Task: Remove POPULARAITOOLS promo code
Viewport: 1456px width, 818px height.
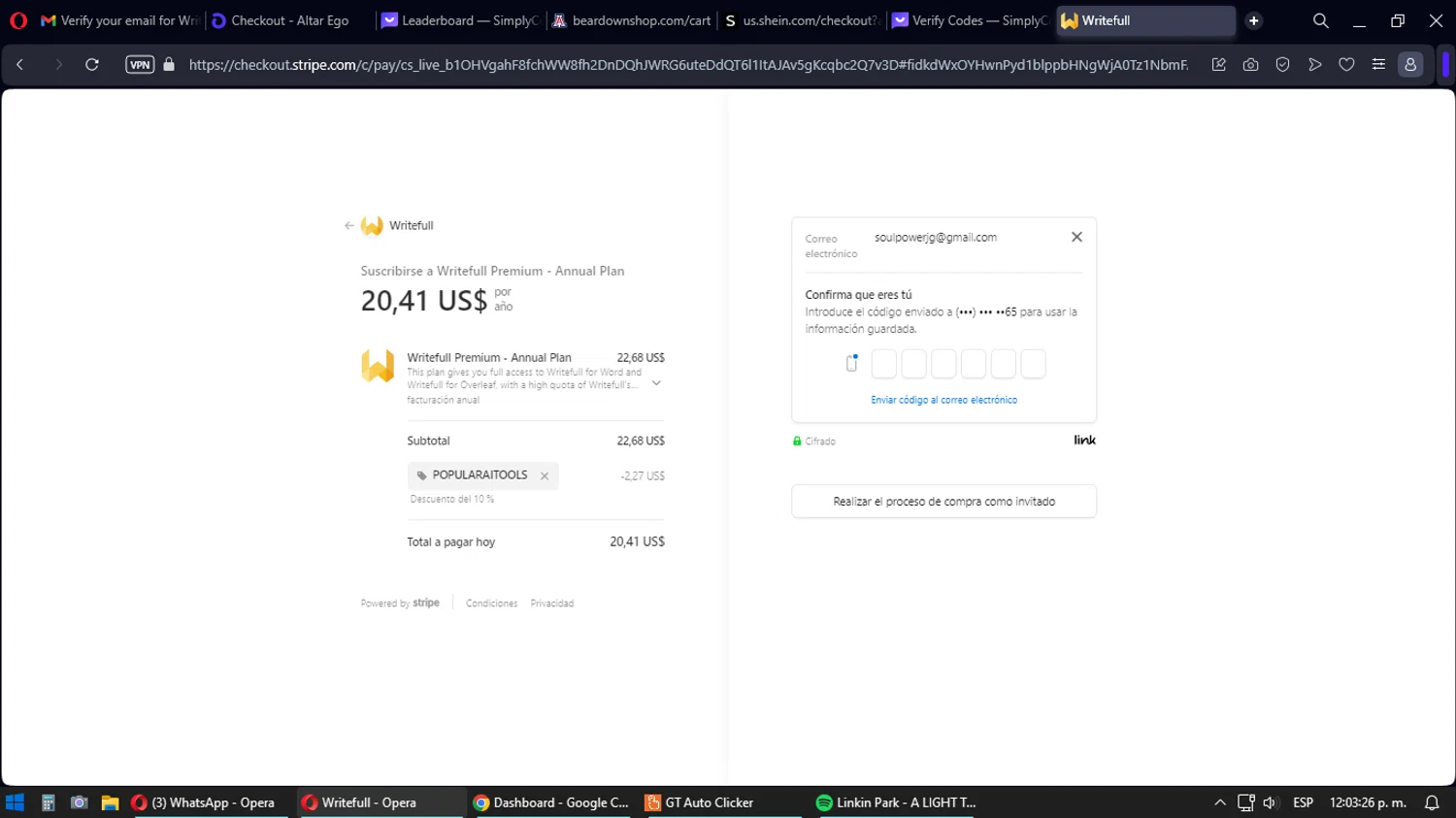Action: tap(545, 475)
